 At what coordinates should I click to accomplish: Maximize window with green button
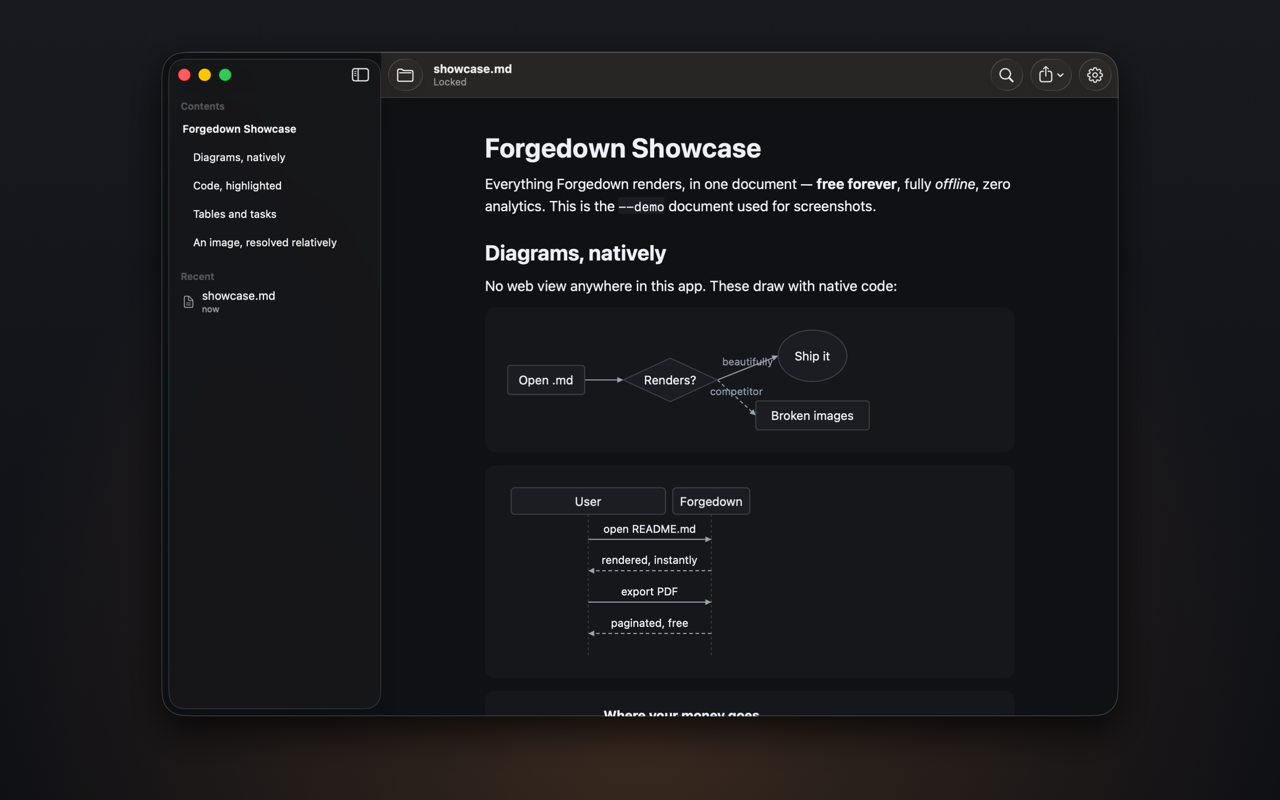(225, 75)
